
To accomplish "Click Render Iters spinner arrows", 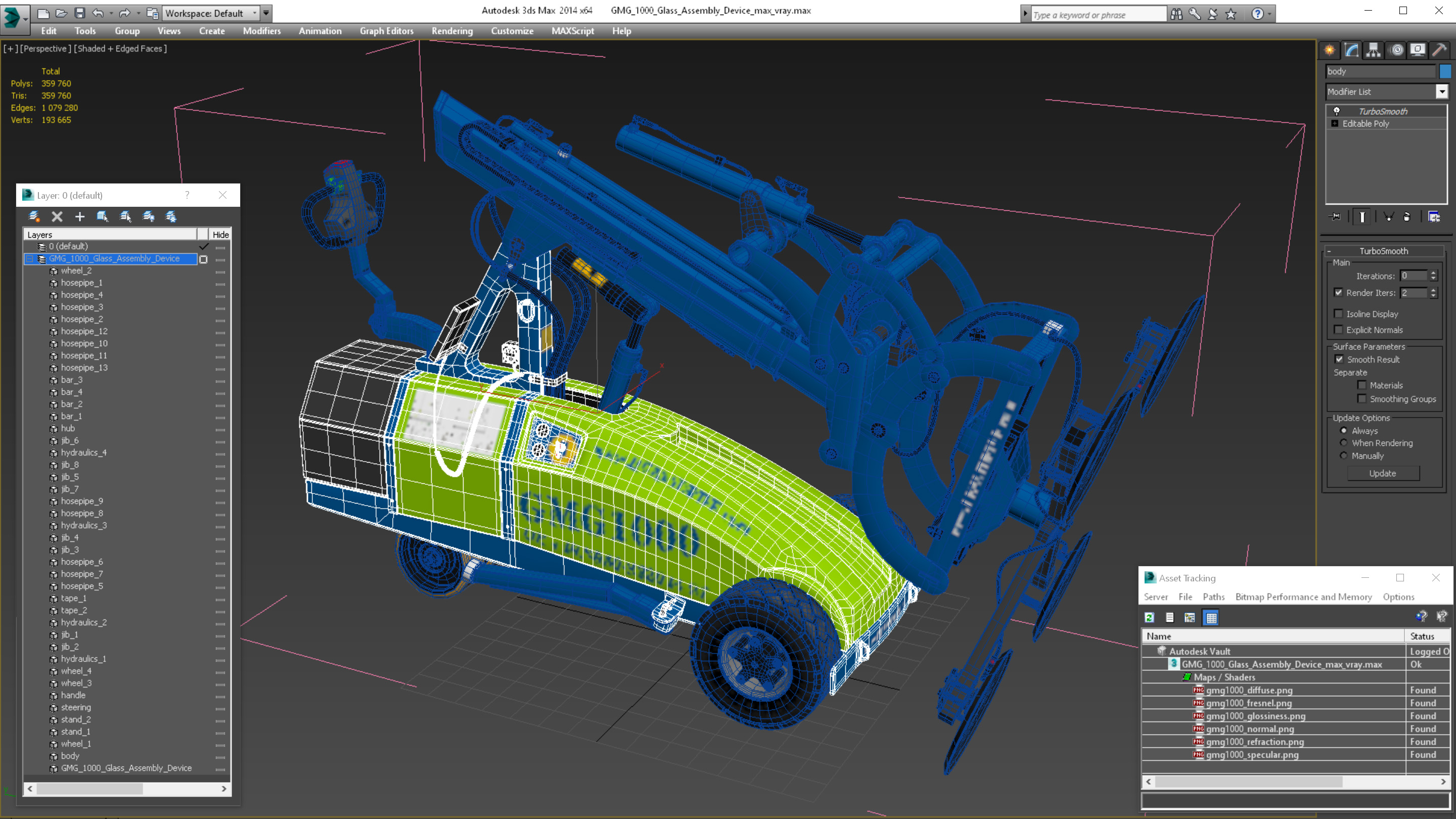I will point(1433,293).
